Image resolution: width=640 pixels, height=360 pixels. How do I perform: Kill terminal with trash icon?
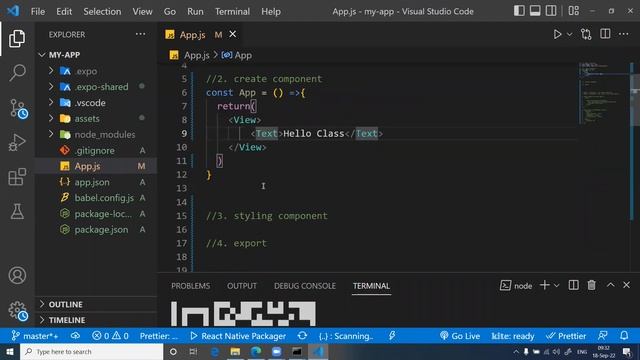pos(591,285)
